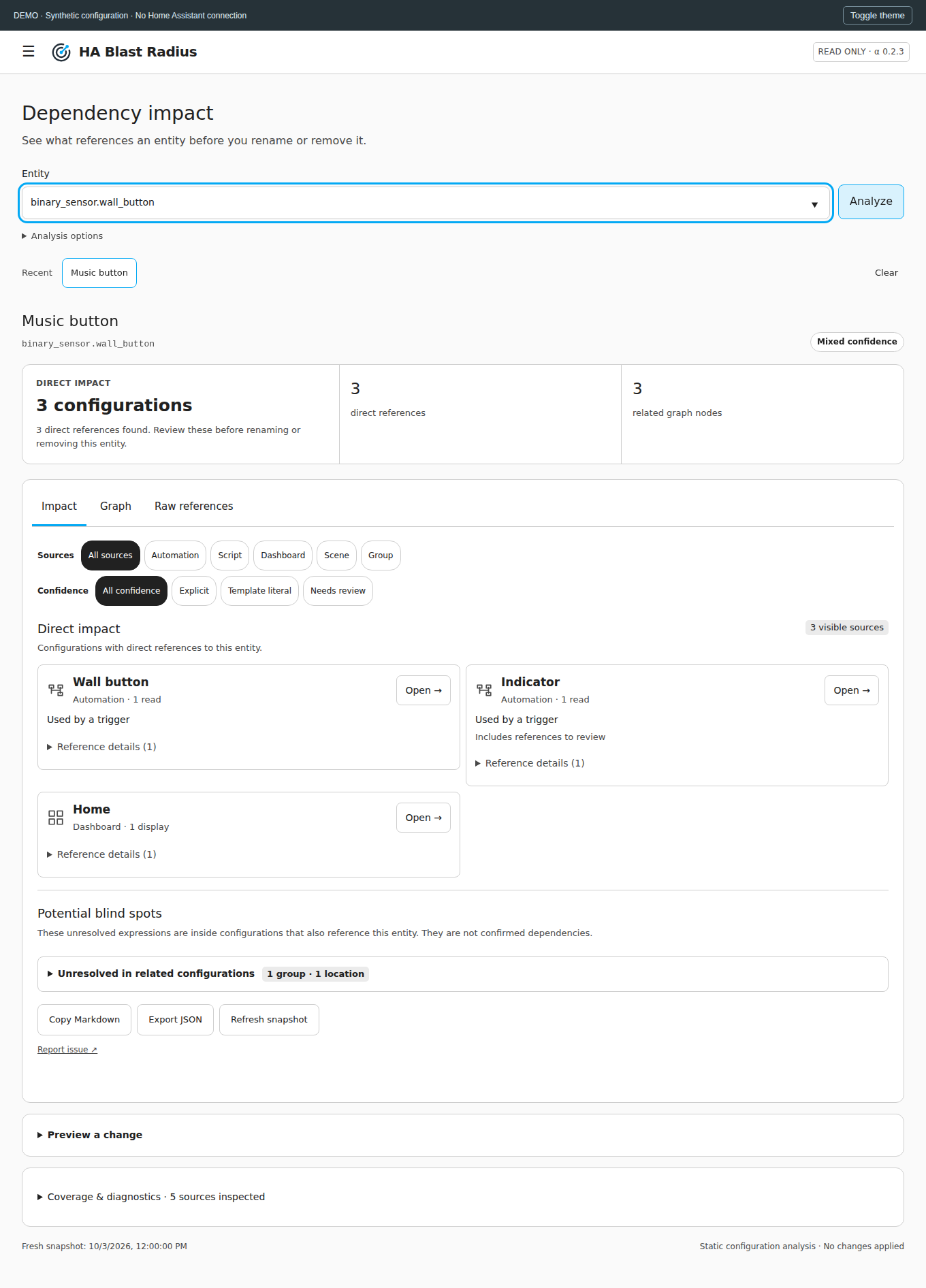Select the All confidence filter chip
This screenshot has width=926, height=1288.
131,591
